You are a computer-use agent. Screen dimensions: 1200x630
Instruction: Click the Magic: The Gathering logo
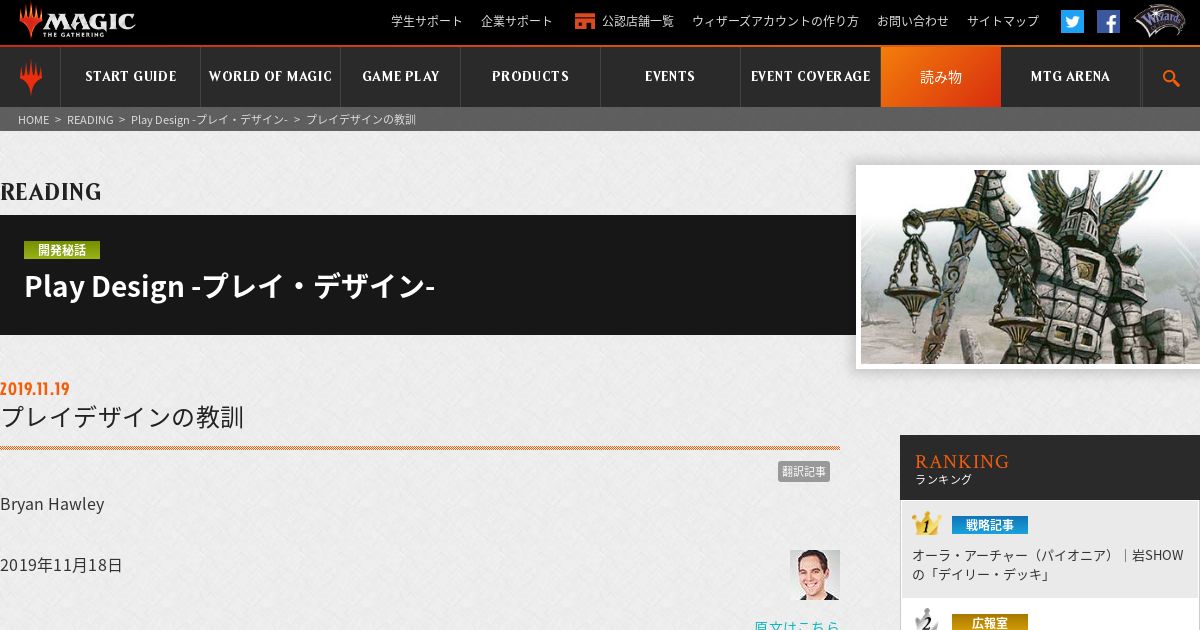77,21
